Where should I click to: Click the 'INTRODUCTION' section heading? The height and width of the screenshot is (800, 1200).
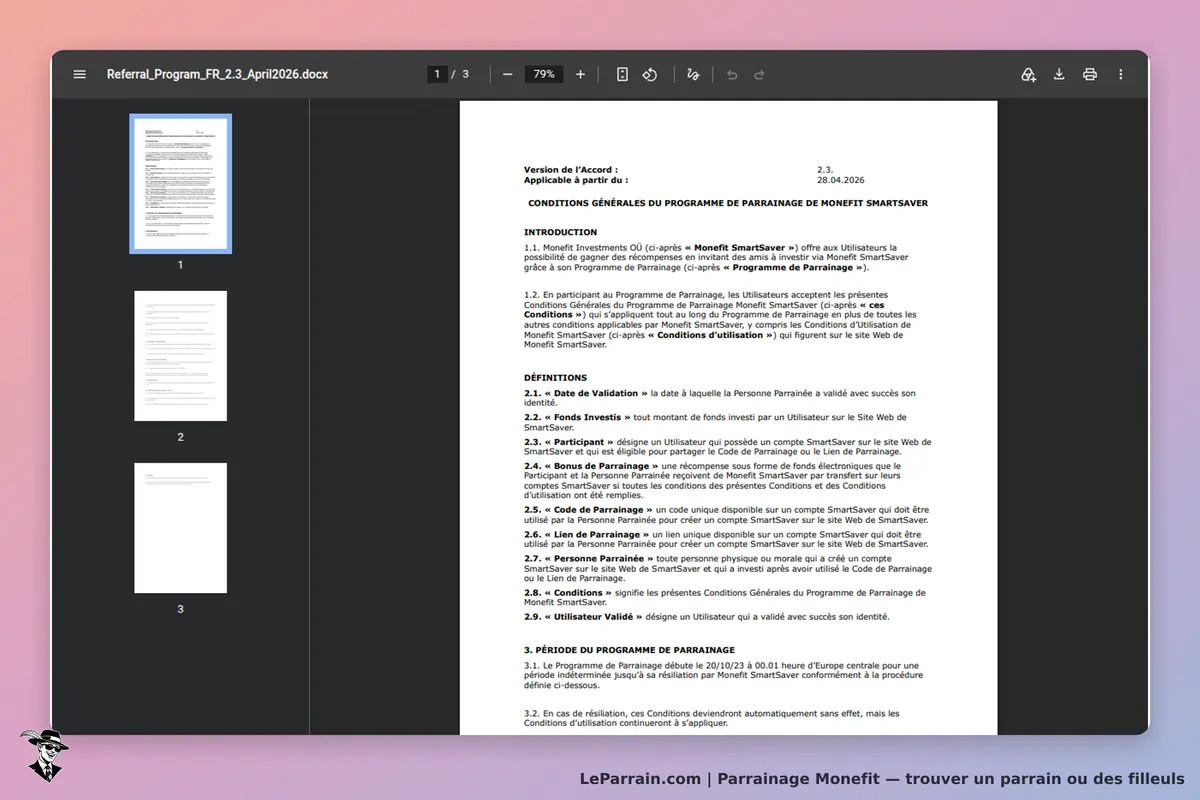pos(560,233)
